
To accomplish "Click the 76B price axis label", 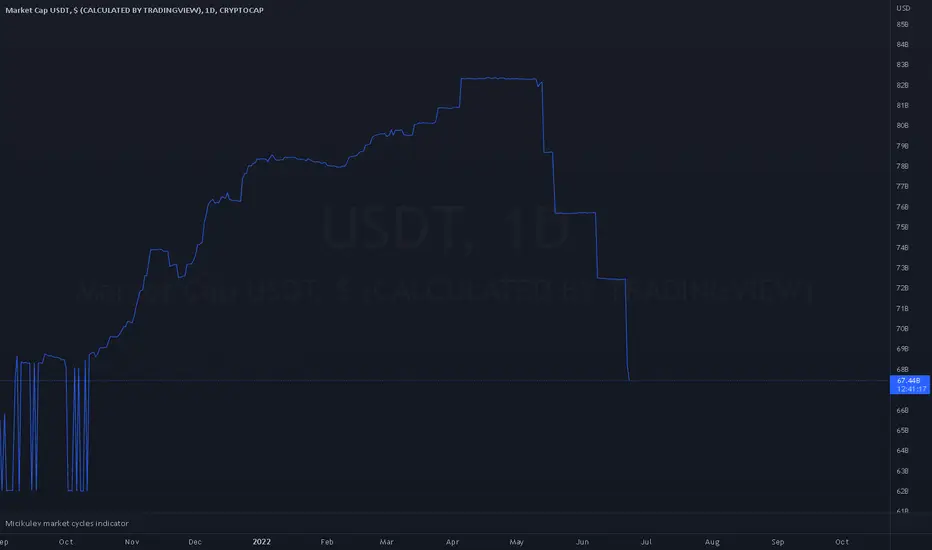I will tap(902, 207).
